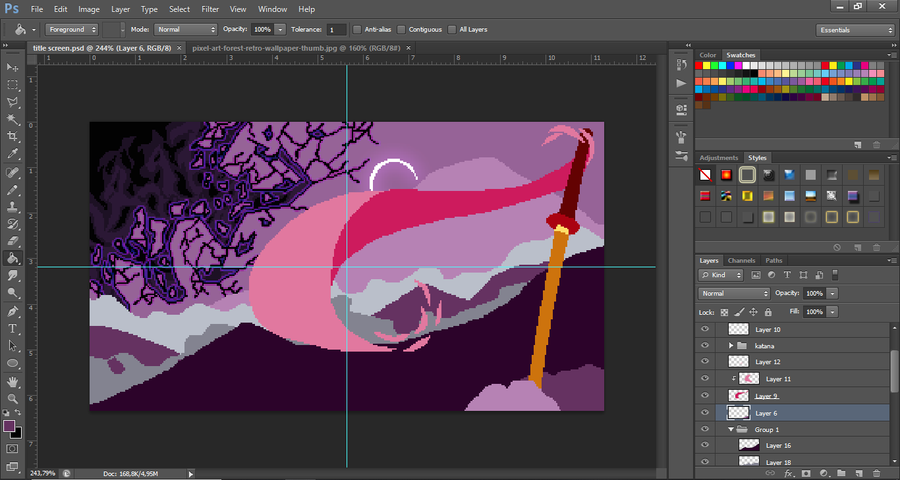Enable the All Layers checkbox
This screenshot has width=900, height=480.
tap(452, 29)
